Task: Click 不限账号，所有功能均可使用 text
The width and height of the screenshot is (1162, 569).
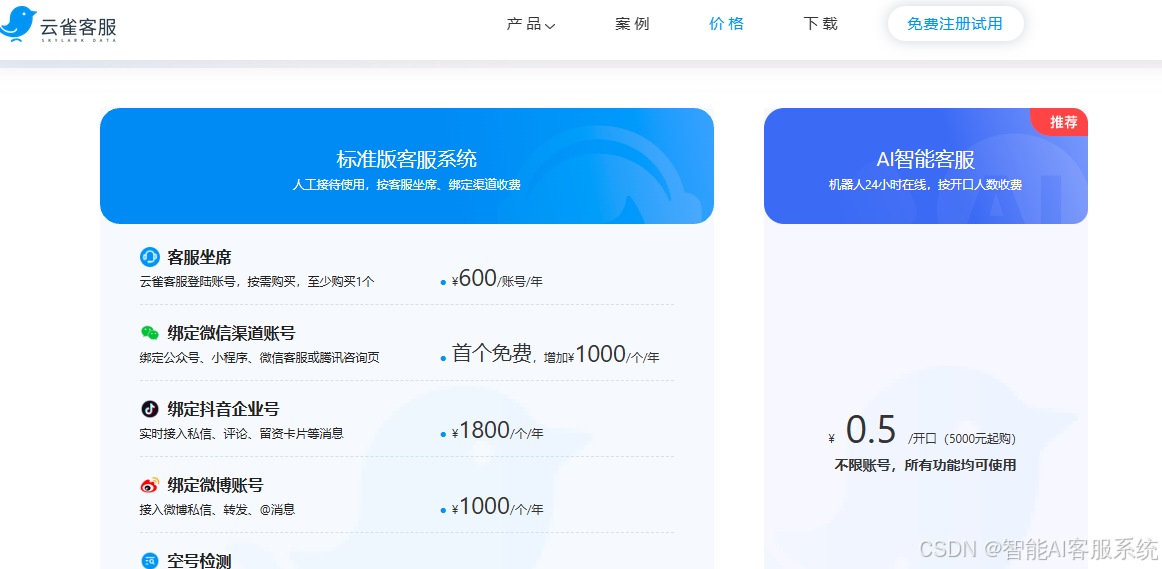Action: coord(926,465)
